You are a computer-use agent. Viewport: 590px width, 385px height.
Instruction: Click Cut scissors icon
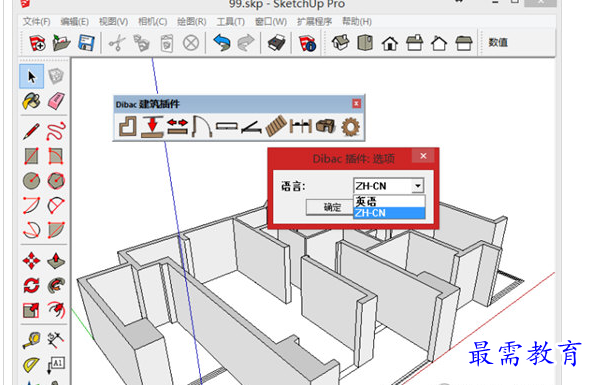coord(117,43)
